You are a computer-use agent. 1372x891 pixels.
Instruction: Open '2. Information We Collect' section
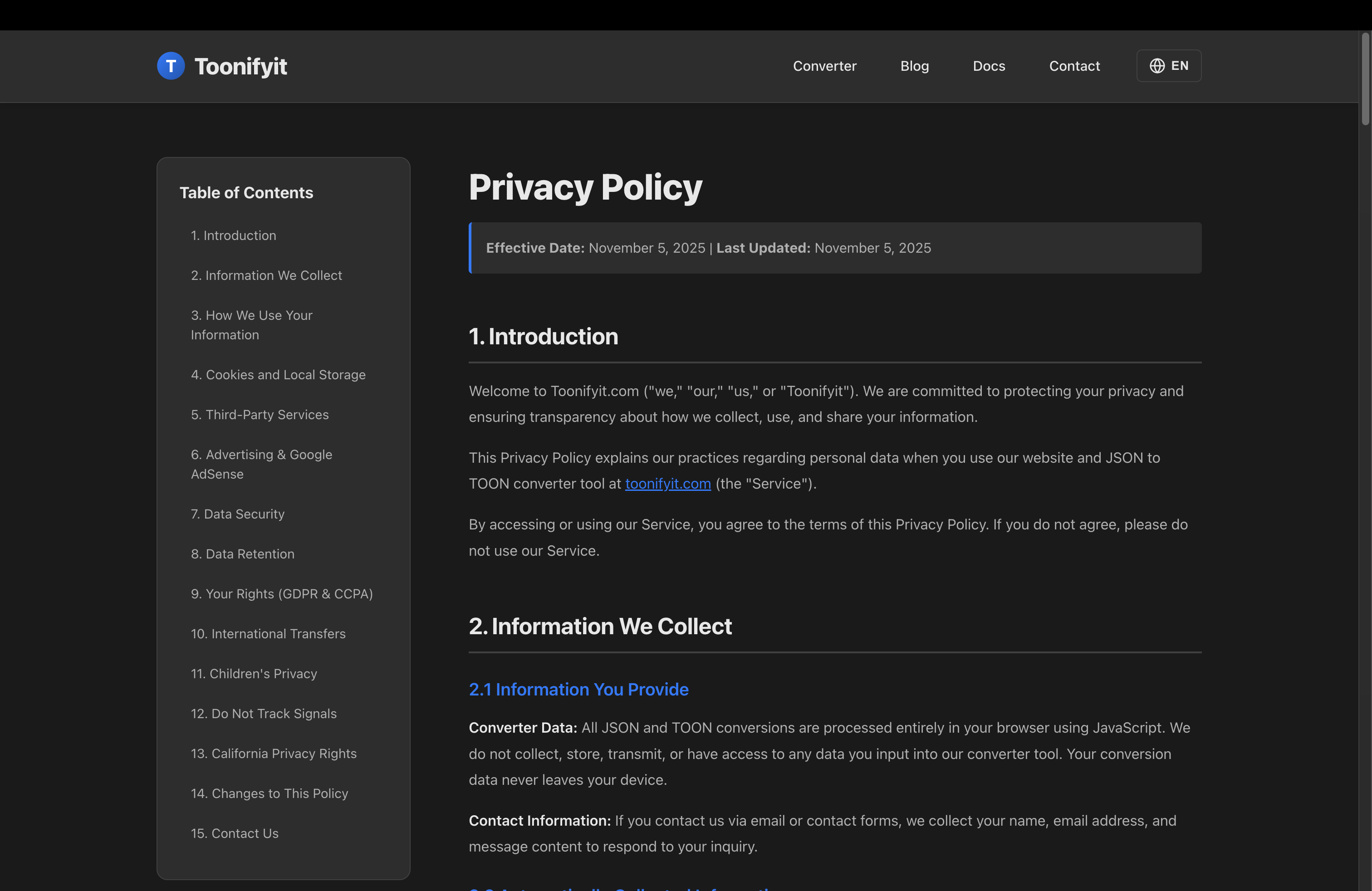tap(266, 275)
